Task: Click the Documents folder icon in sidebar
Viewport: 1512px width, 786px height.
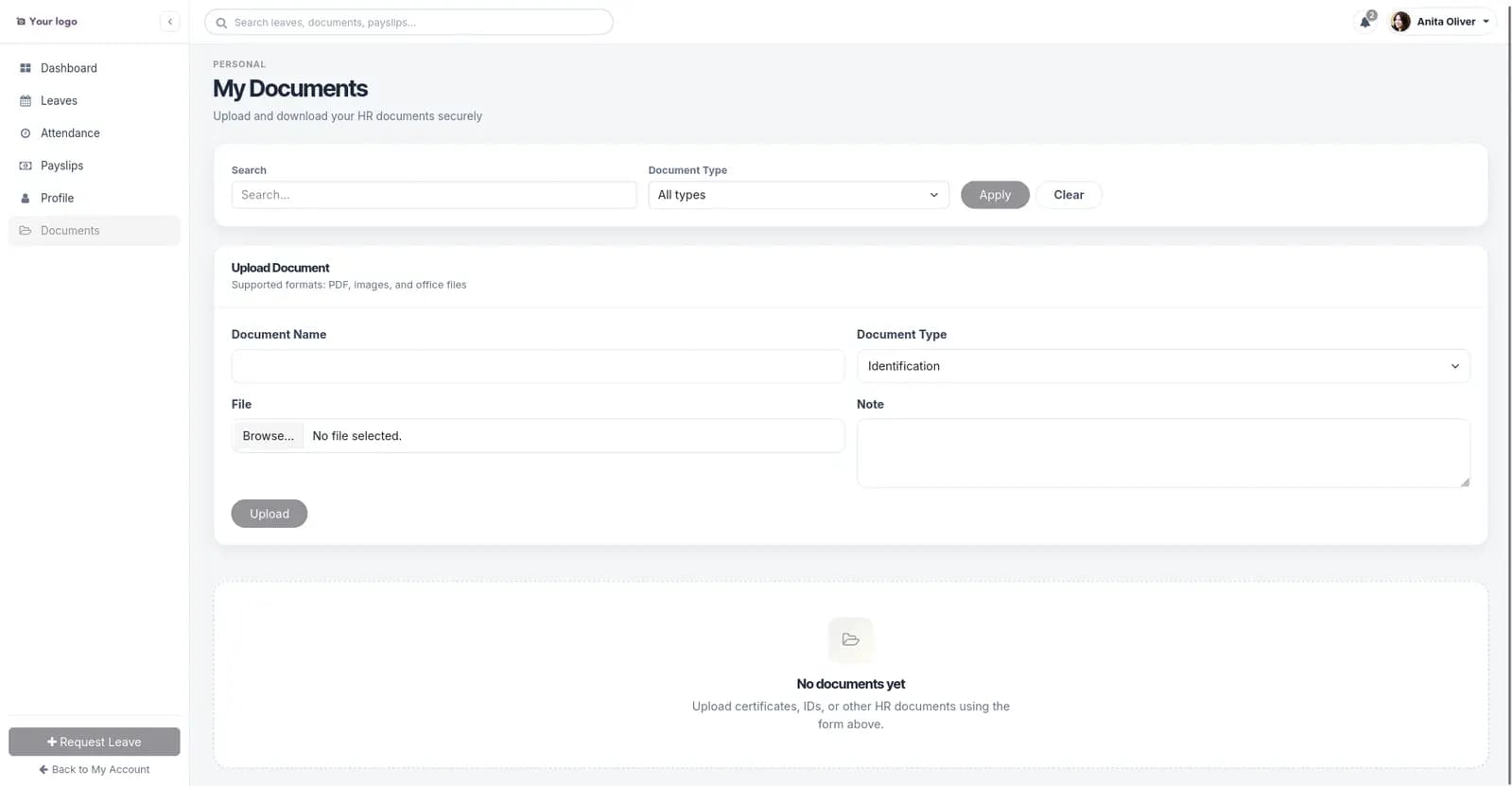Action: [x=26, y=231]
